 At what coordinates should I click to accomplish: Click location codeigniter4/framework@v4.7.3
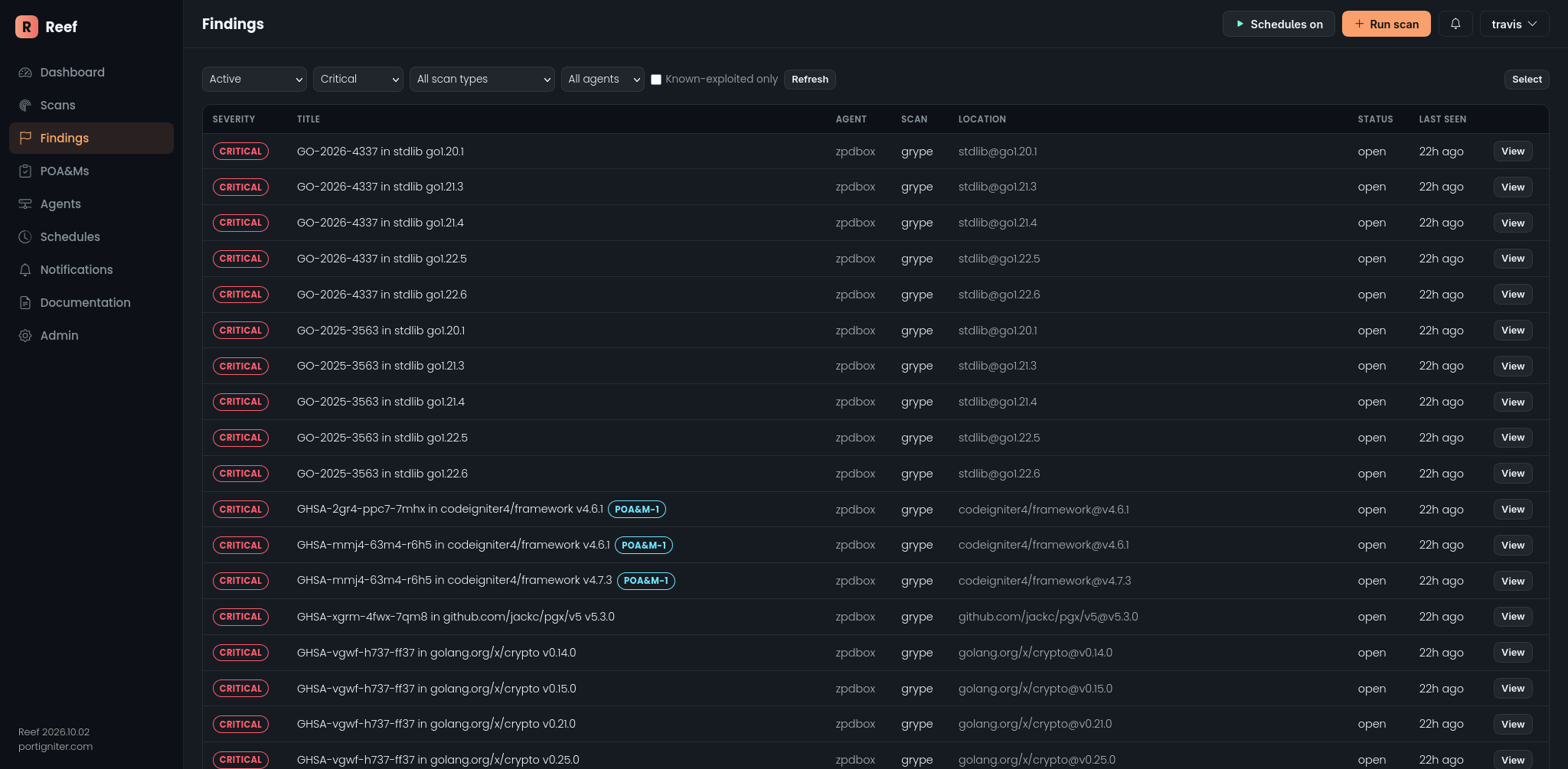point(1044,581)
